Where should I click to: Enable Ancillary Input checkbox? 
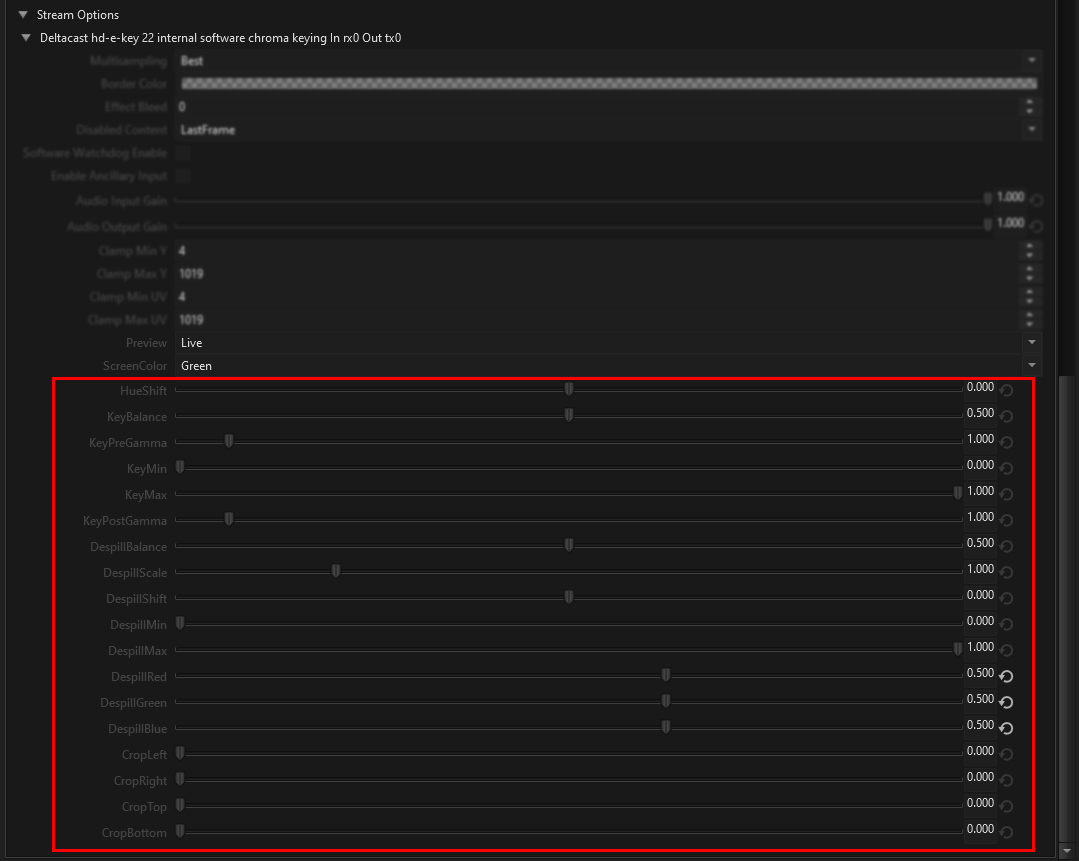coord(184,176)
